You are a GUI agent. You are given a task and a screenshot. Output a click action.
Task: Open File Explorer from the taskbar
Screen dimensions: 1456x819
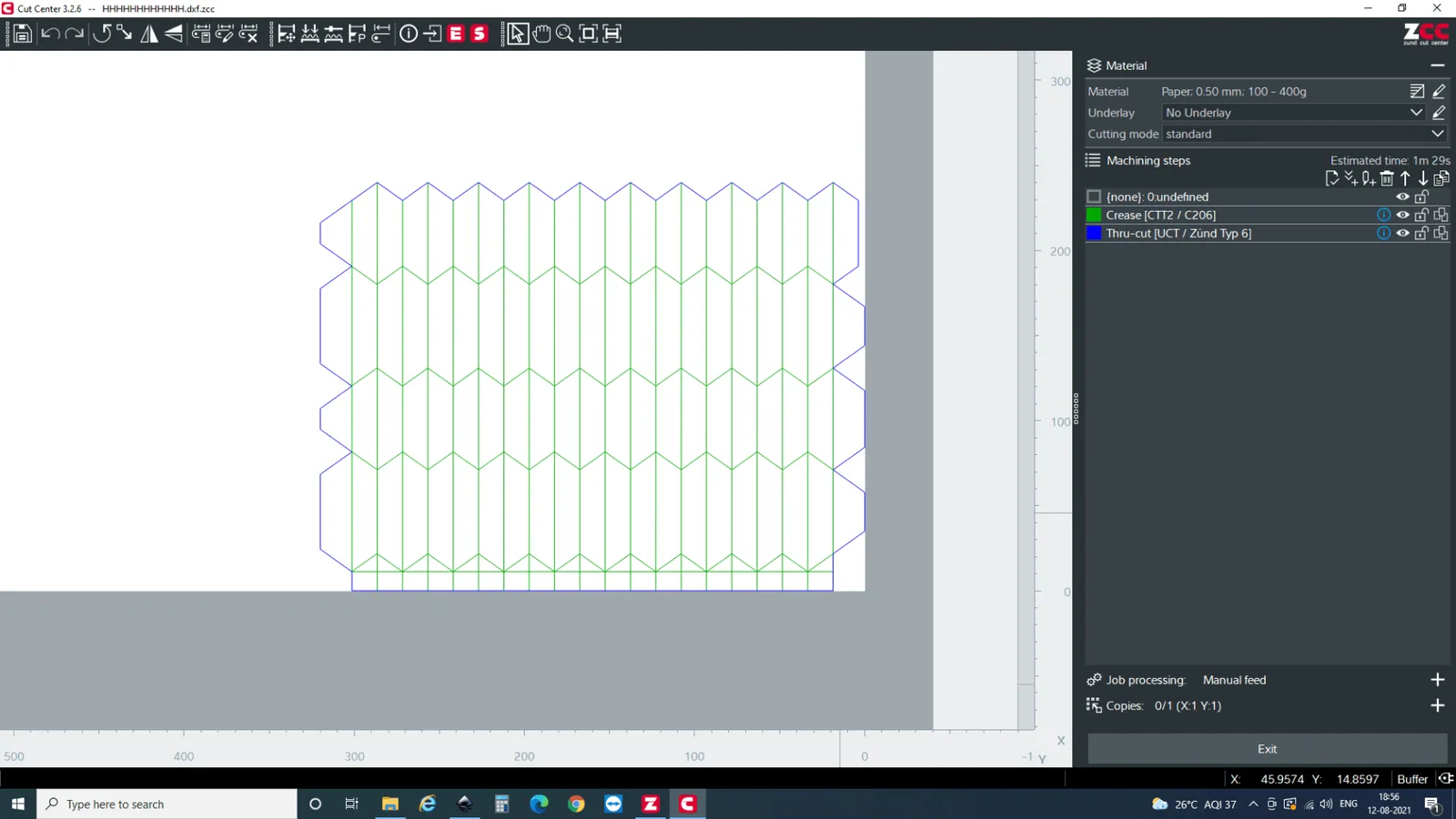pos(390,804)
